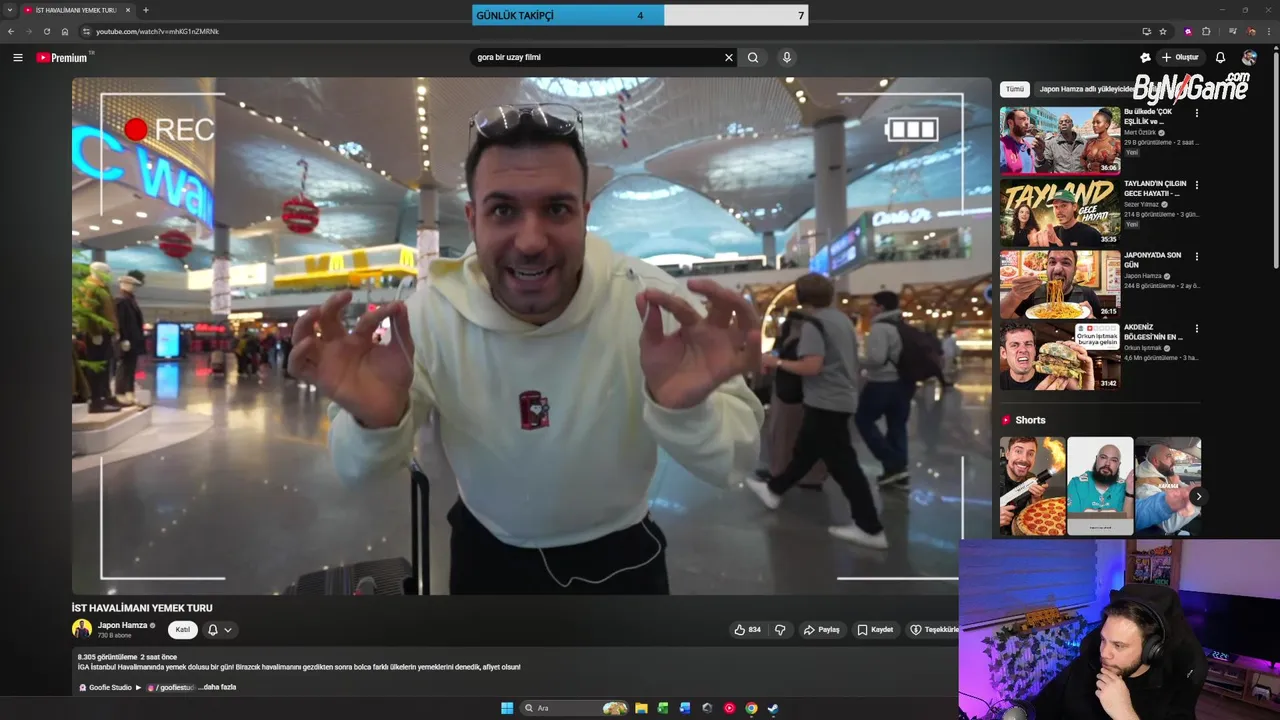
Task: Open the media controls toolbar icon
Action: 1232,31
